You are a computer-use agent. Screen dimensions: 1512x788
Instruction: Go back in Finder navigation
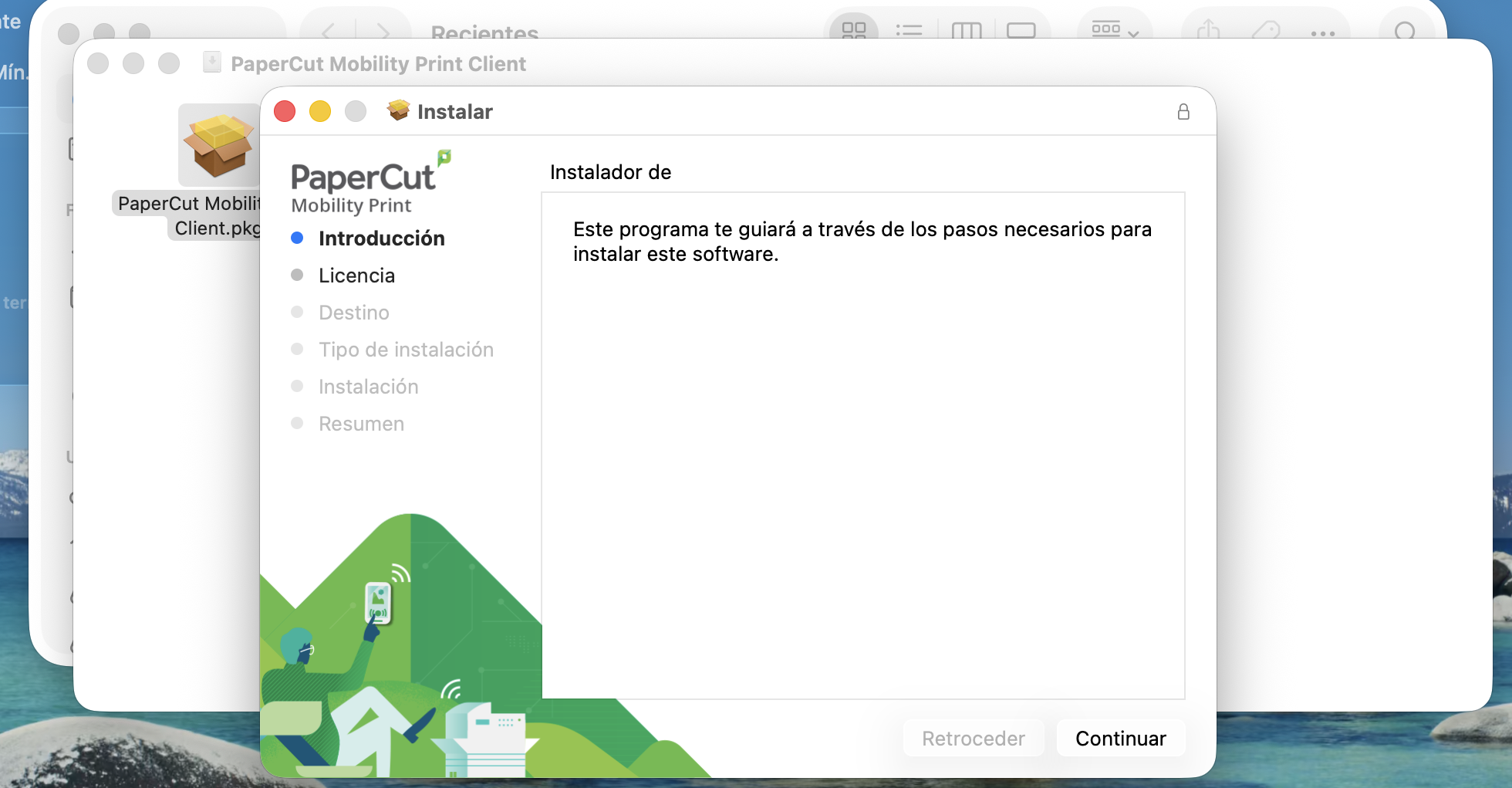tap(329, 32)
